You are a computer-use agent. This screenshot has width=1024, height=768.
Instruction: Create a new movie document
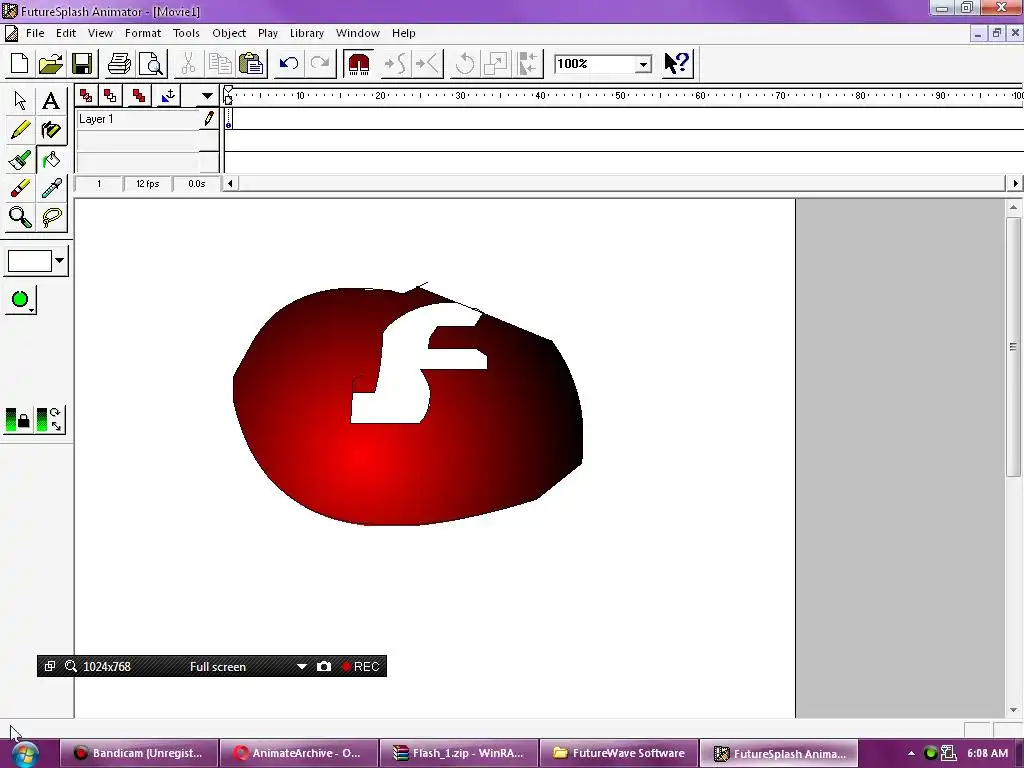coord(20,63)
